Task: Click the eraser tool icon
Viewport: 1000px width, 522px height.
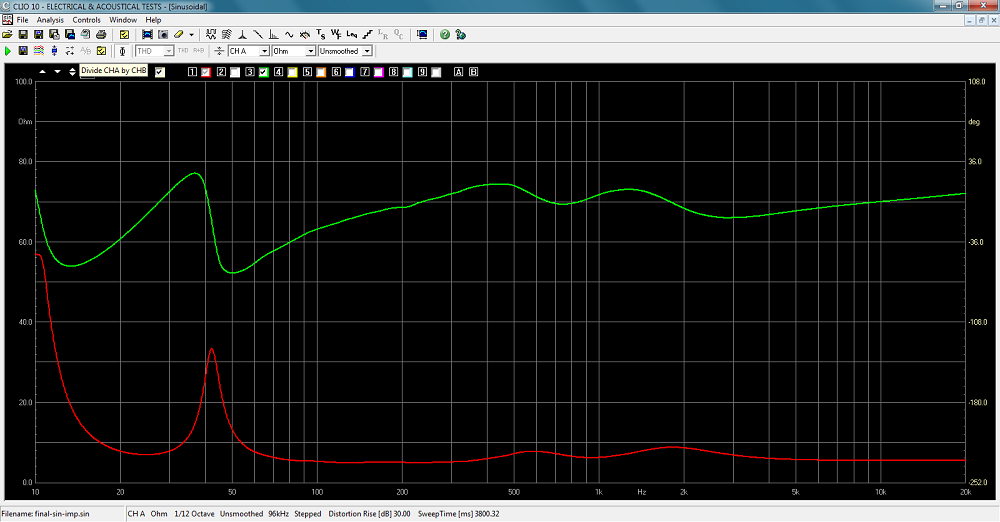Action: click(x=176, y=34)
